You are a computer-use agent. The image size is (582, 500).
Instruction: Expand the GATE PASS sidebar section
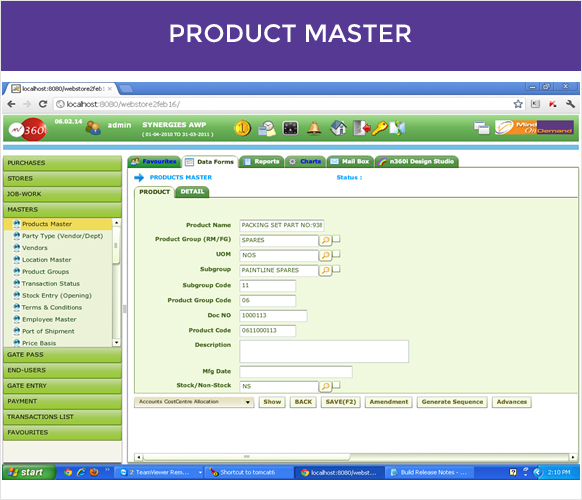62,355
